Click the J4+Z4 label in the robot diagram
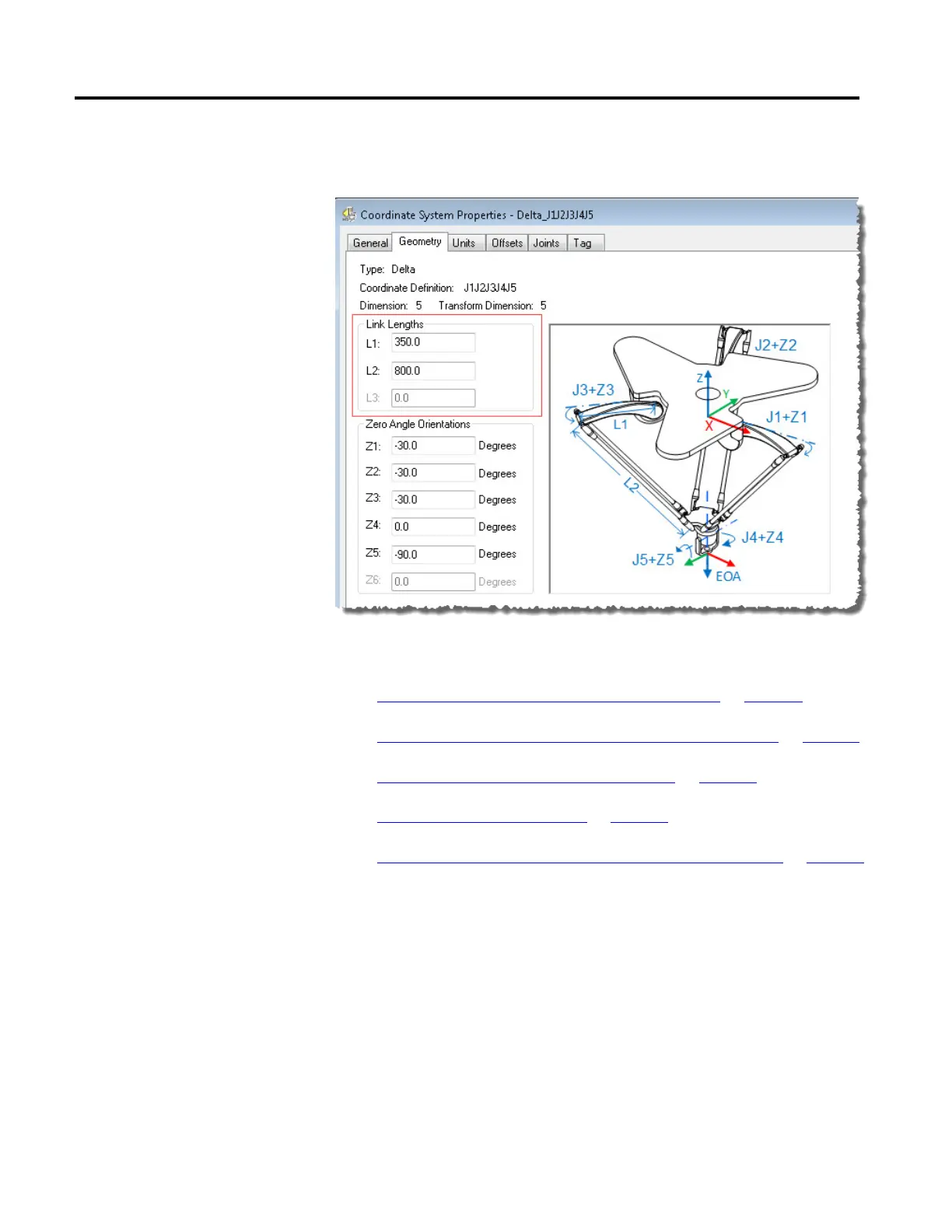The width and height of the screenshot is (952, 1232). pos(762,537)
